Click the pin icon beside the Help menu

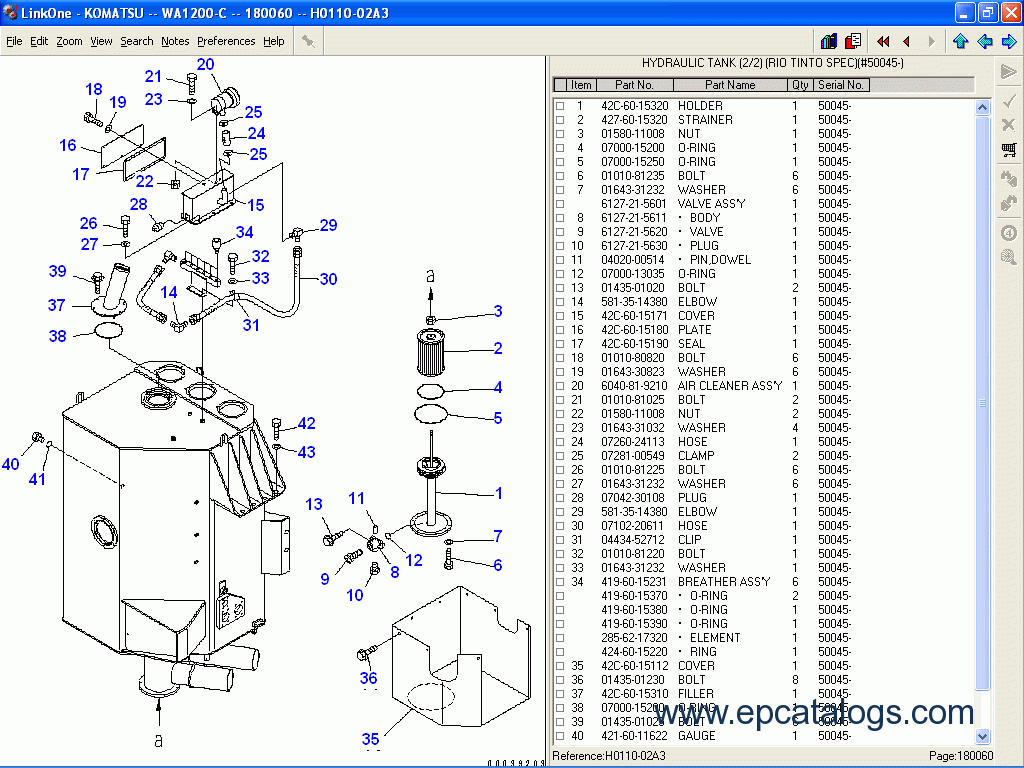(308, 42)
